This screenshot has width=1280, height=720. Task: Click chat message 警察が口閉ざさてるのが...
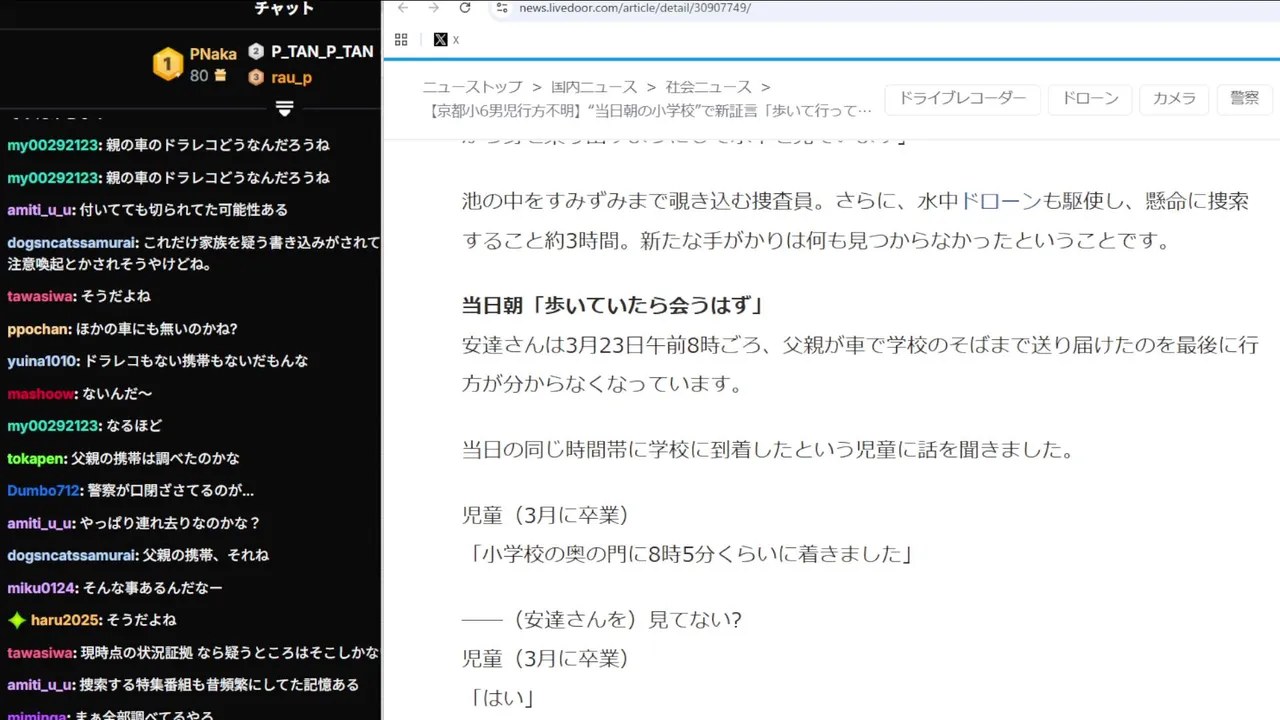point(171,491)
